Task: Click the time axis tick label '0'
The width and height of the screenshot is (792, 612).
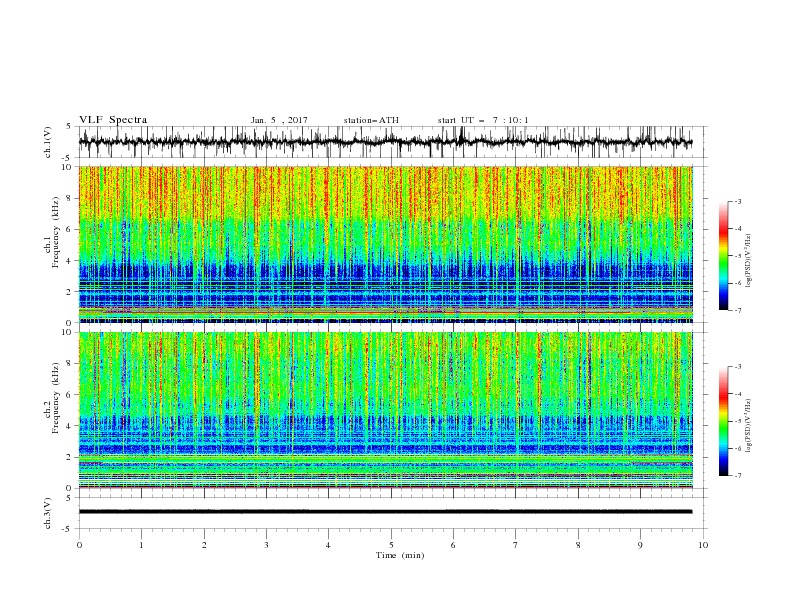Action: 79,545
